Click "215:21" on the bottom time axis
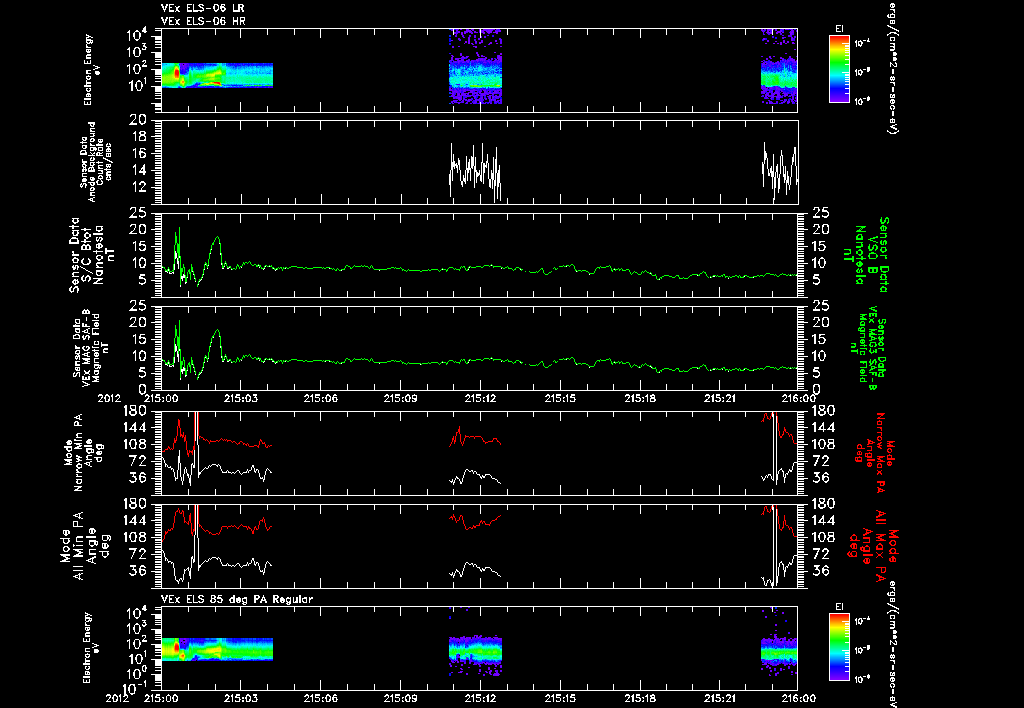This screenshot has width=1024, height=708. (x=720, y=698)
